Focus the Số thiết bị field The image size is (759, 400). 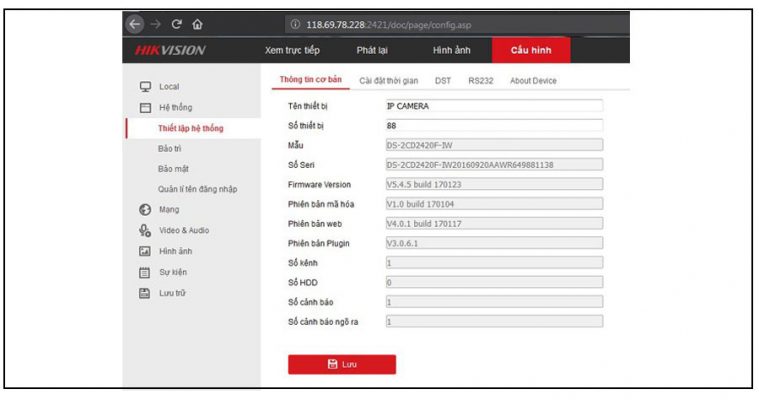coord(493,126)
